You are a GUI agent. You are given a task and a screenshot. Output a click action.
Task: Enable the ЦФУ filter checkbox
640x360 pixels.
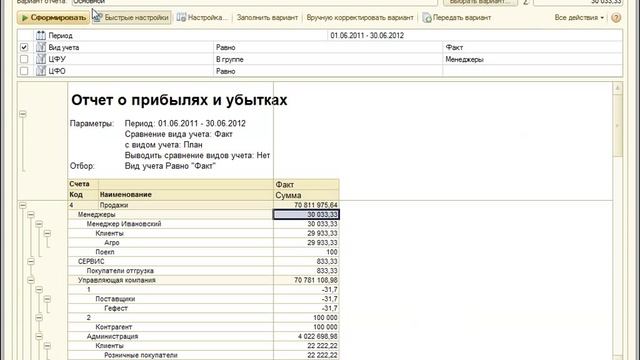[24, 59]
